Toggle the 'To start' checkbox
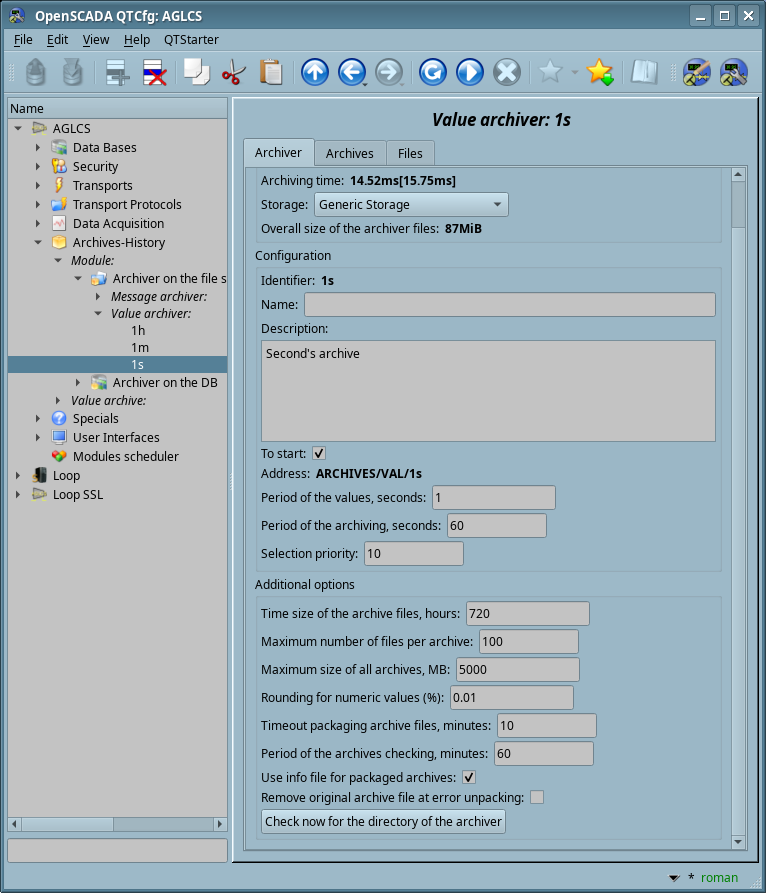 [319, 453]
